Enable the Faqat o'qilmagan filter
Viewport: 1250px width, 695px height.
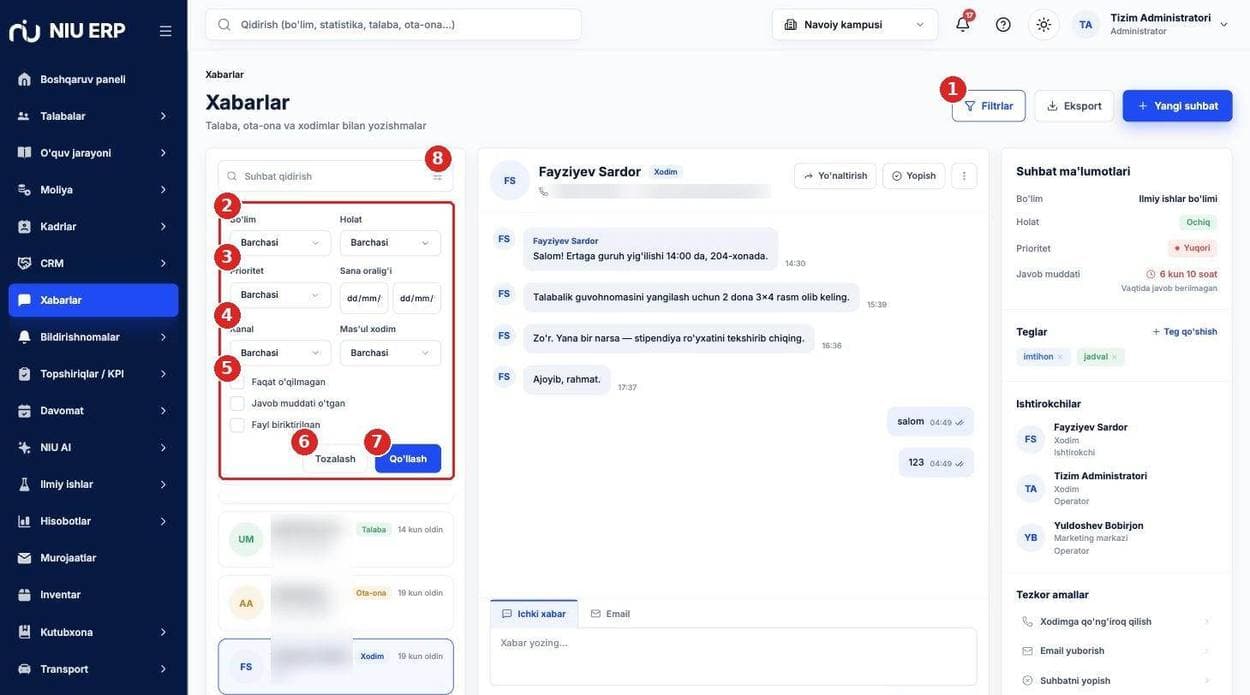237,382
